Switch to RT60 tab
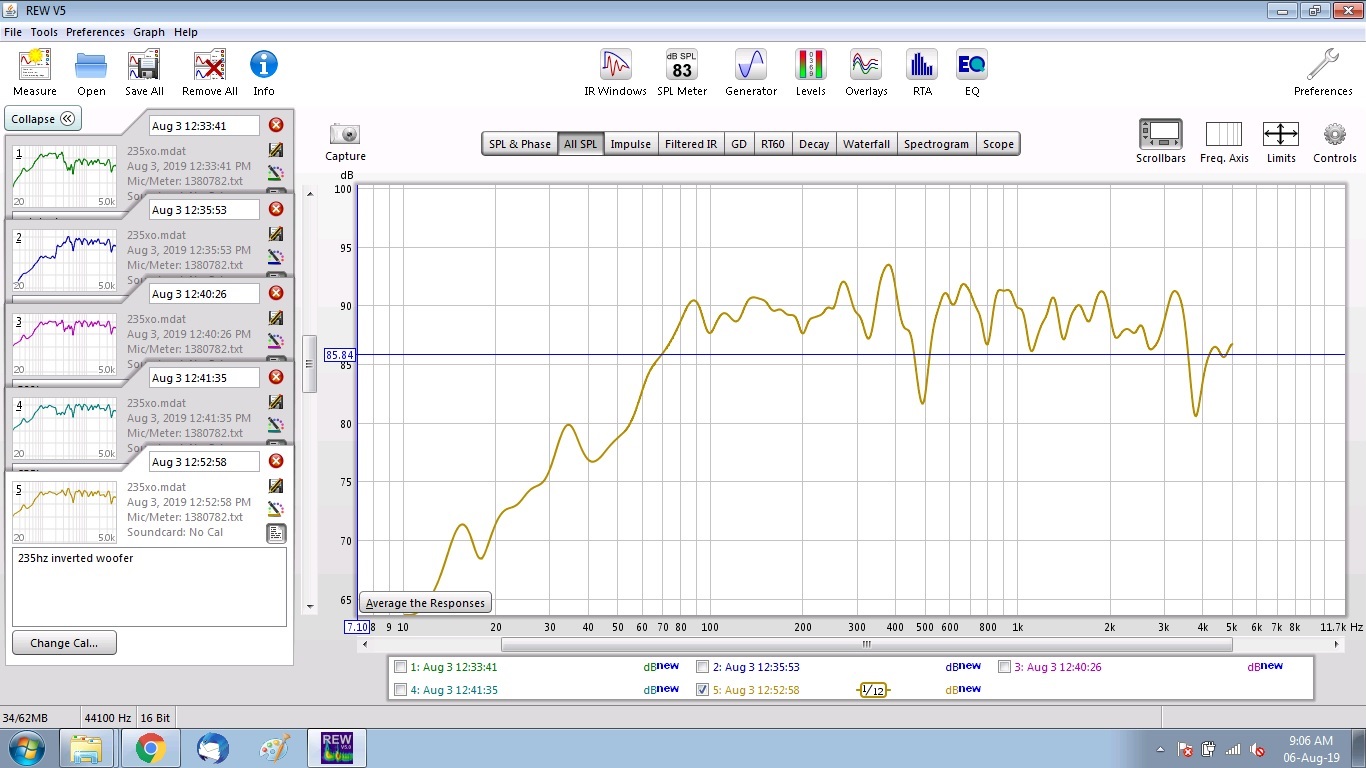Screen dimensions: 1366x768 [x=773, y=144]
